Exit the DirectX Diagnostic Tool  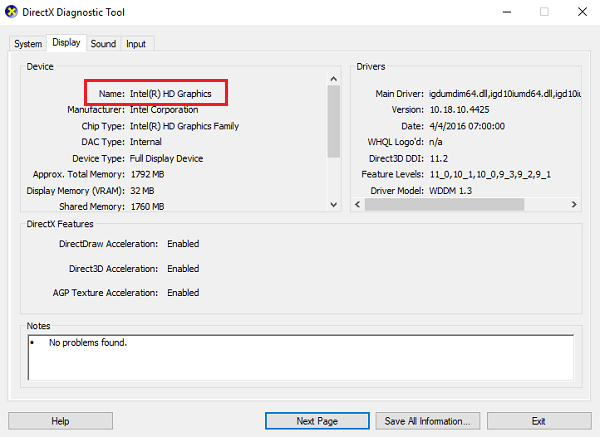(538, 421)
